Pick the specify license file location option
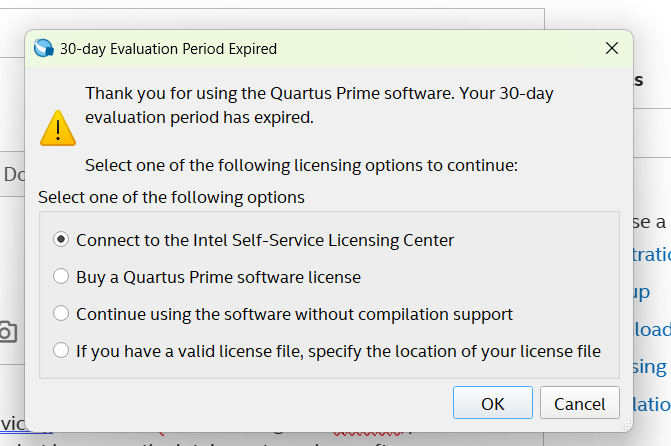 (62, 351)
